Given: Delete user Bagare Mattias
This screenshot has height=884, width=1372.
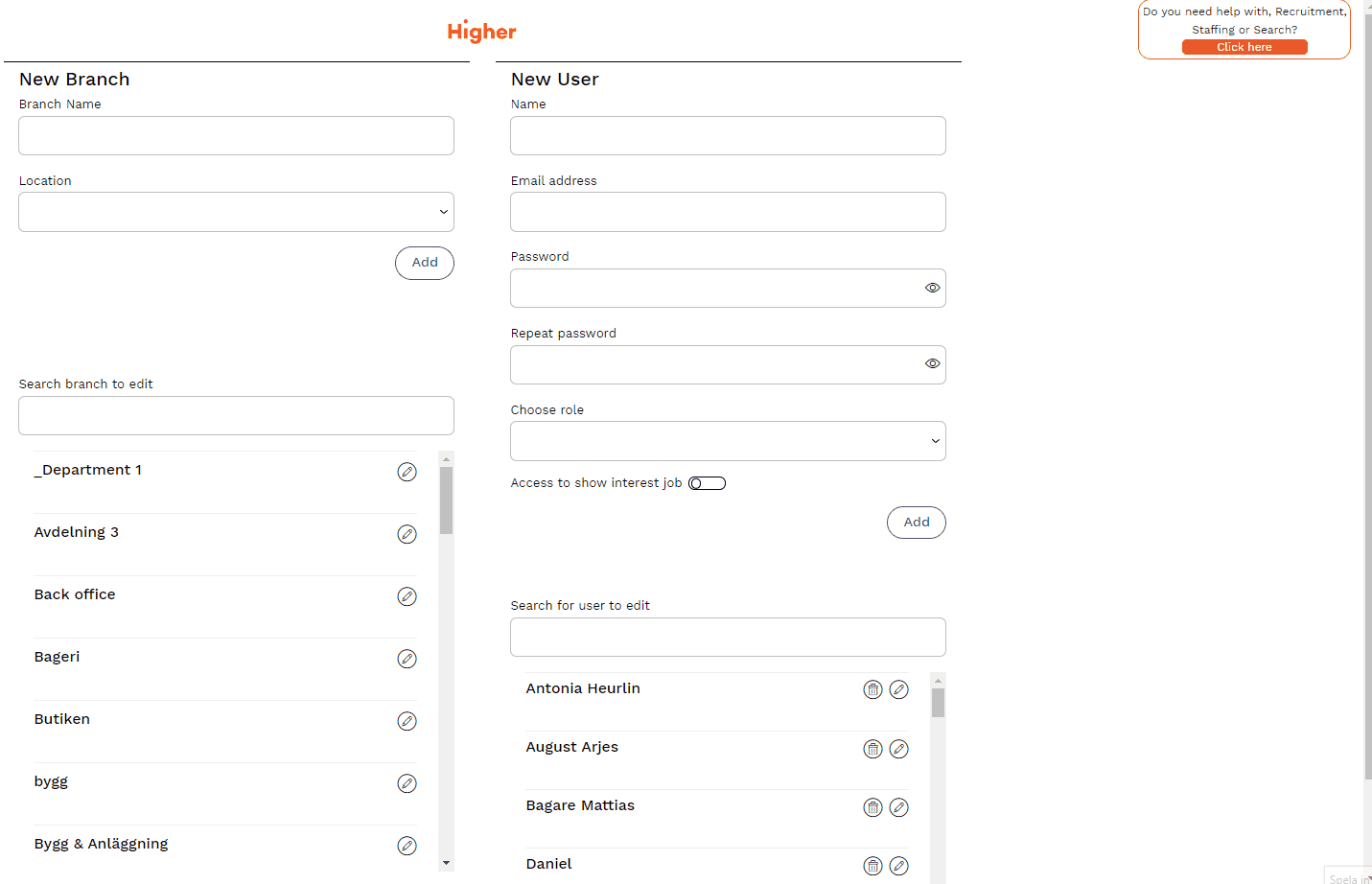Looking at the screenshot, I should 872,807.
